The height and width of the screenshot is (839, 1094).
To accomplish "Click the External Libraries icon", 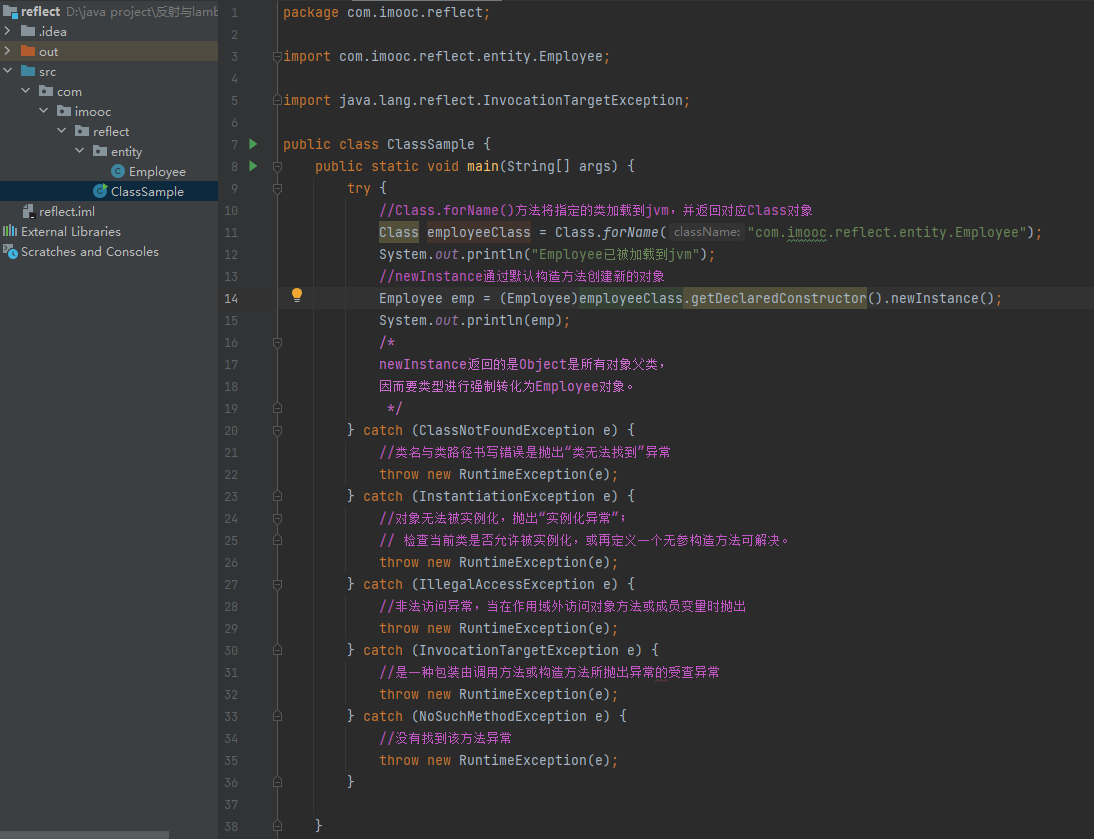I will click(10, 232).
